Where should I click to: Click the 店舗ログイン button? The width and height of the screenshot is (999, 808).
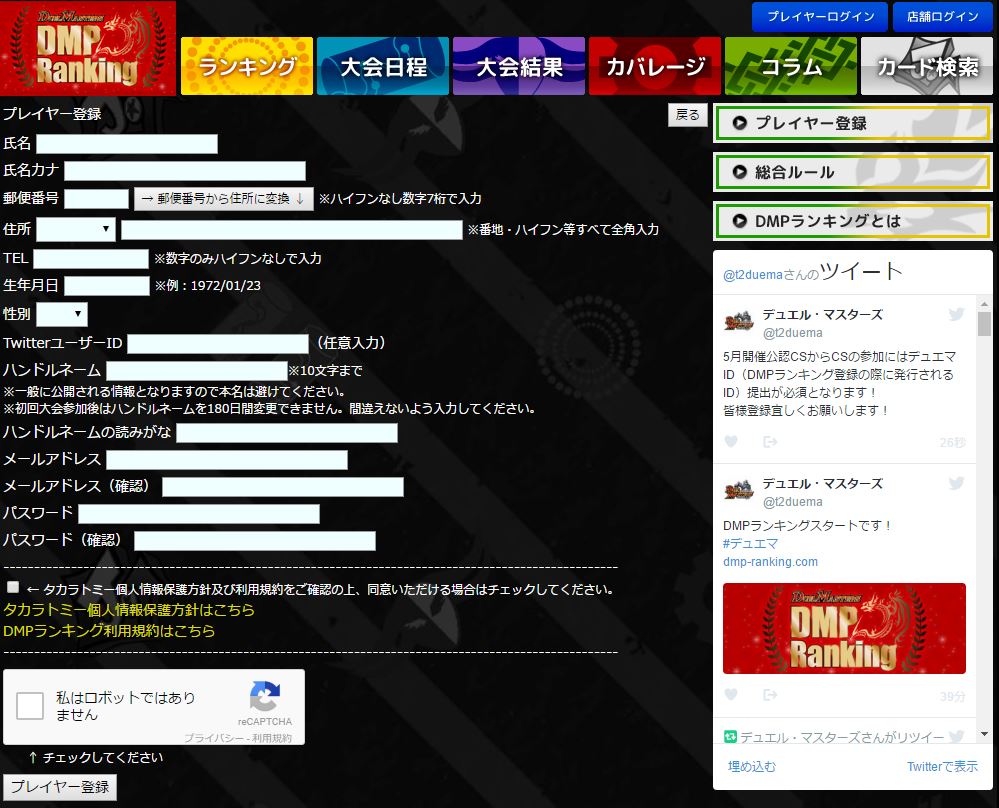(942, 17)
